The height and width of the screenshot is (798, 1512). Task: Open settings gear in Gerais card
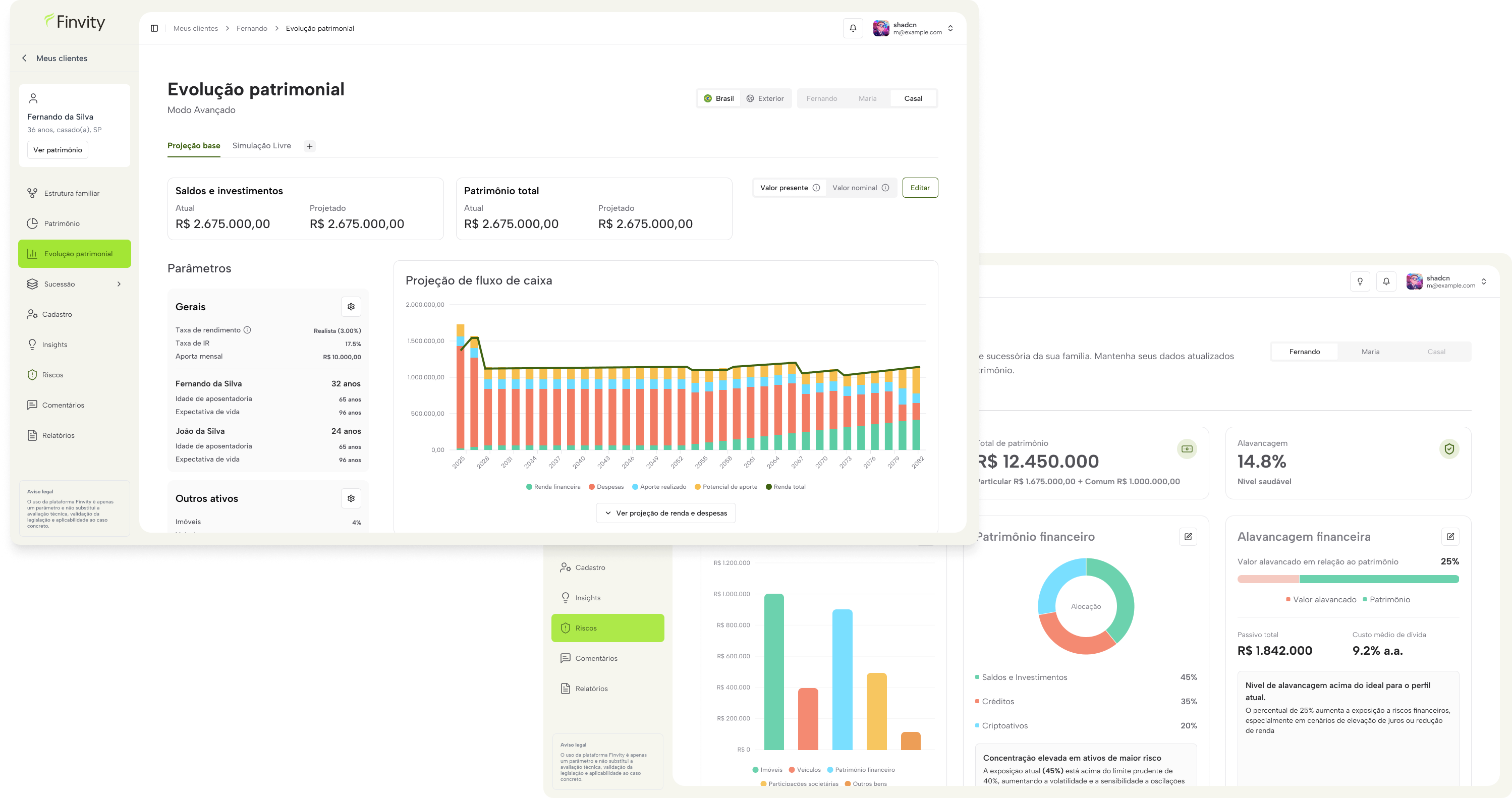(x=351, y=307)
